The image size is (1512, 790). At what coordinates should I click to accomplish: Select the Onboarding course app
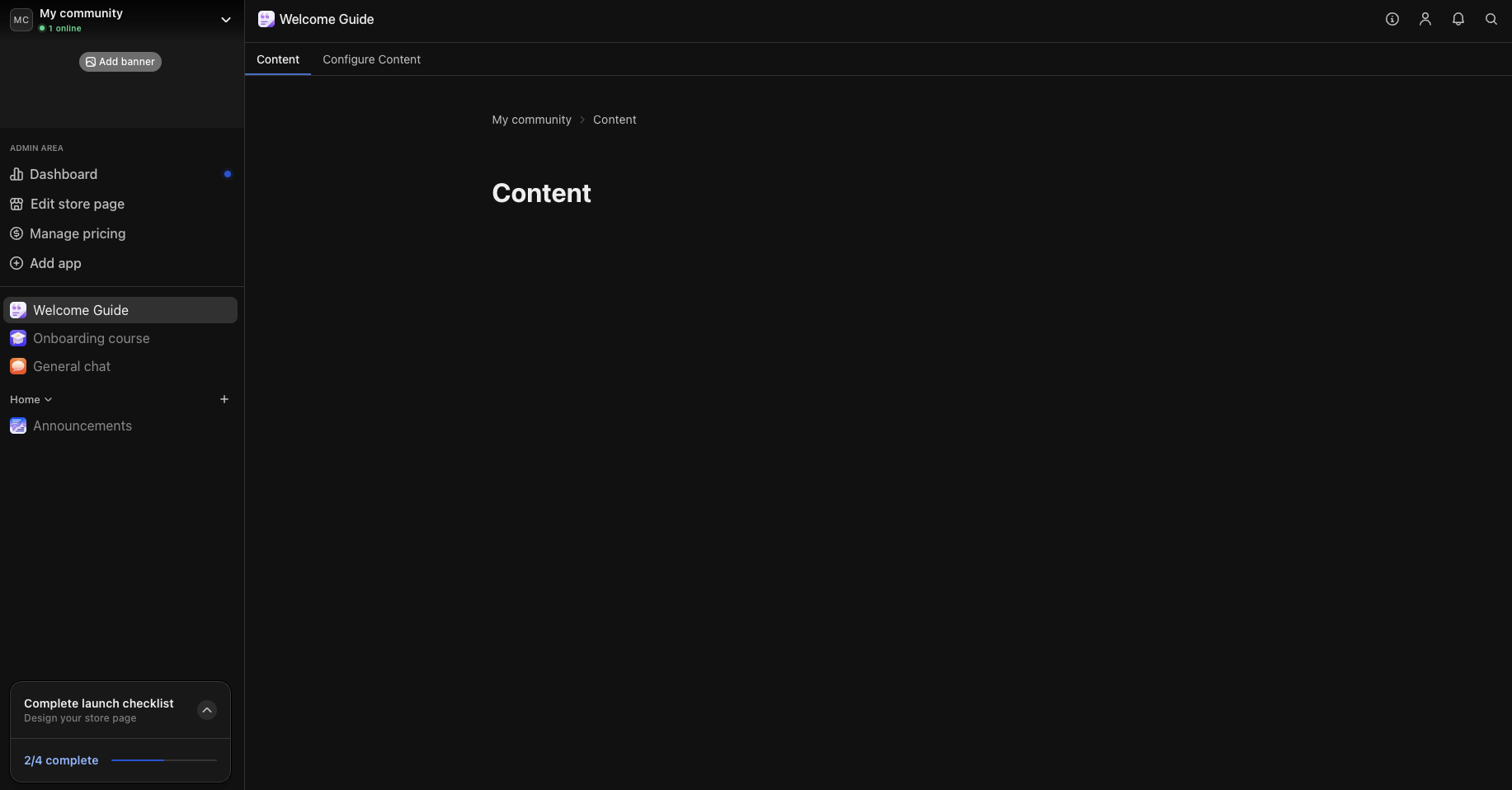tap(92, 338)
